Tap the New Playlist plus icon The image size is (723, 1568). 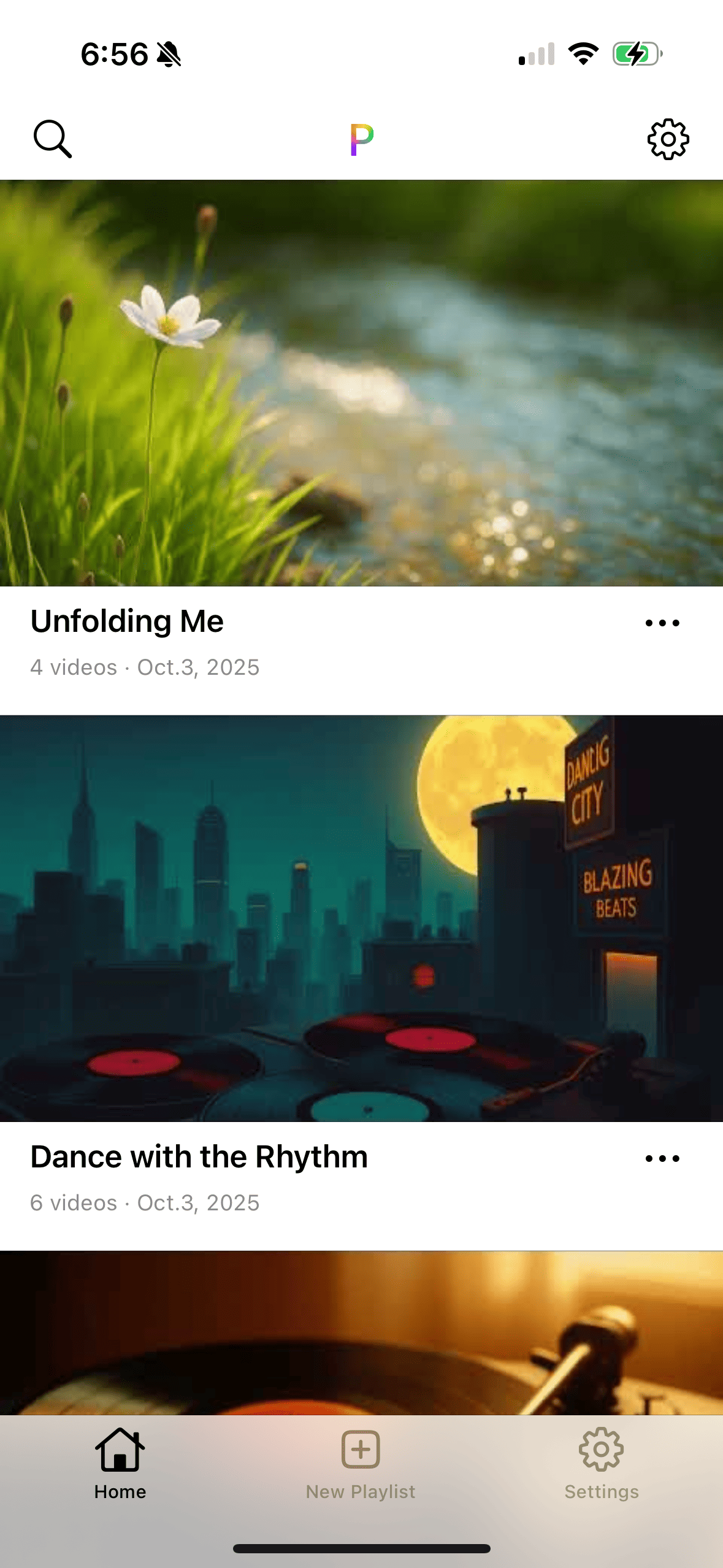click(361, 1450)
